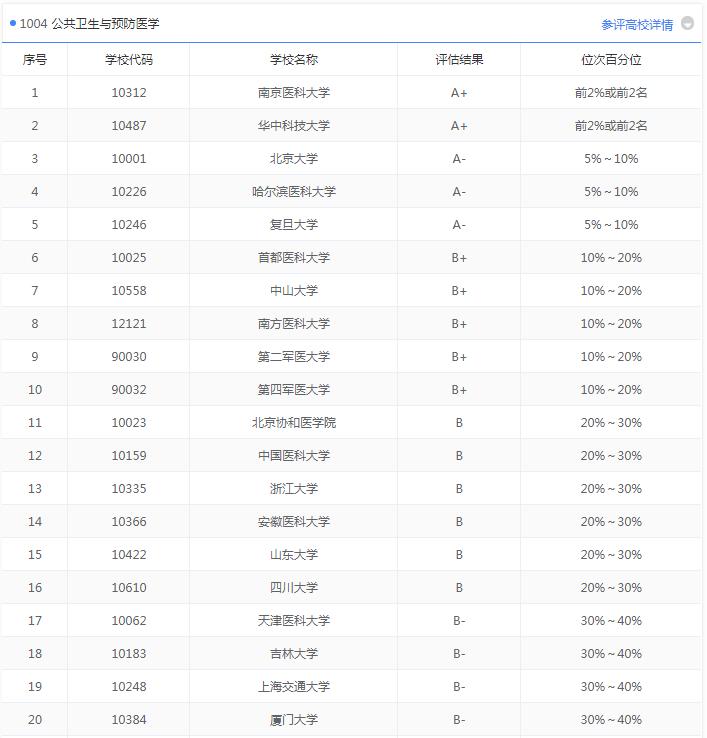Viewport: 707px width, 738px height.
Task: Click the B+ result for 中山大学
Action: coord(459,290)
